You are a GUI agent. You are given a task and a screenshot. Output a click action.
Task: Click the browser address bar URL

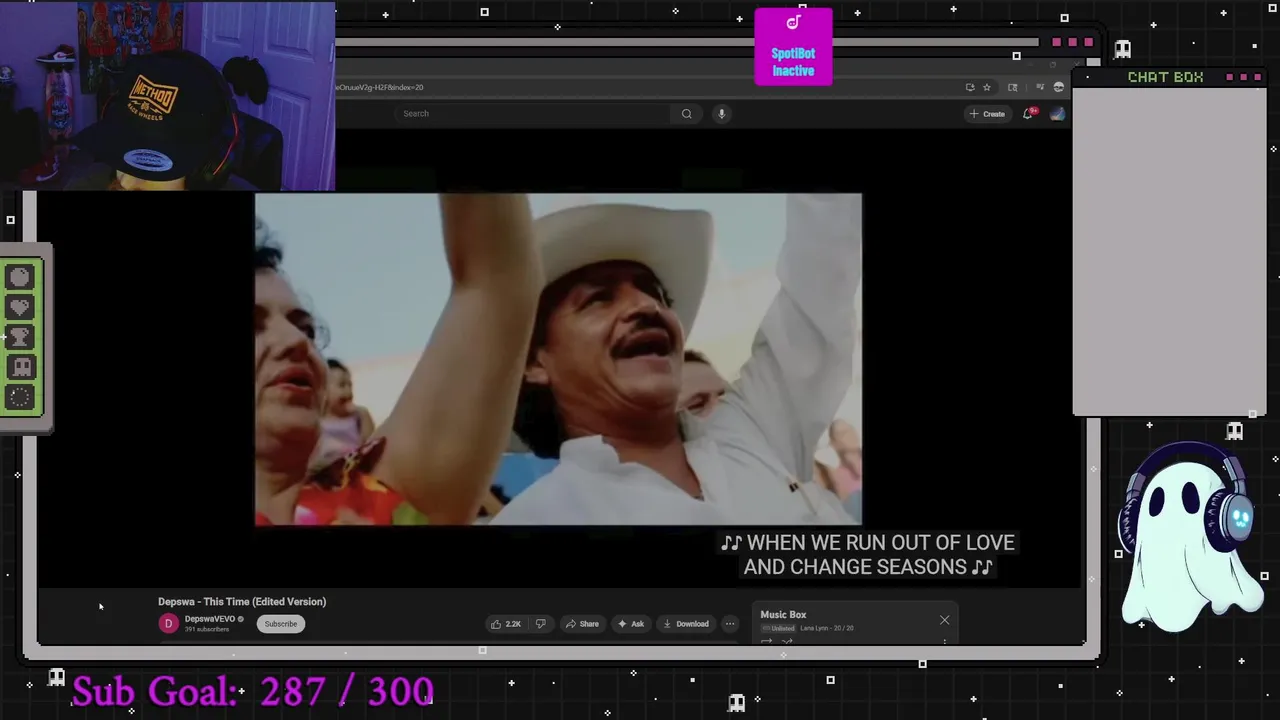(x=380, y=87)
